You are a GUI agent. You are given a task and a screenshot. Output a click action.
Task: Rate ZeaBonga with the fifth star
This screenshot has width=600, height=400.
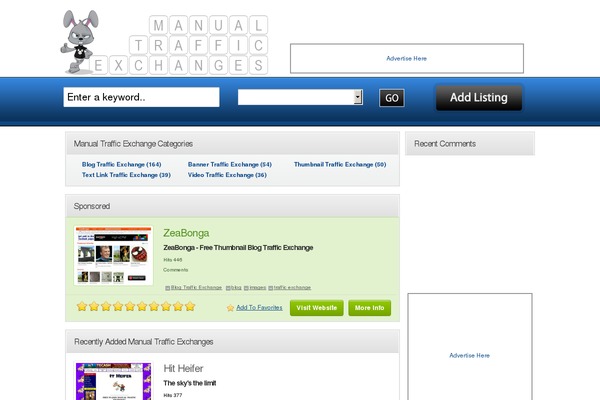pos(130,306)
